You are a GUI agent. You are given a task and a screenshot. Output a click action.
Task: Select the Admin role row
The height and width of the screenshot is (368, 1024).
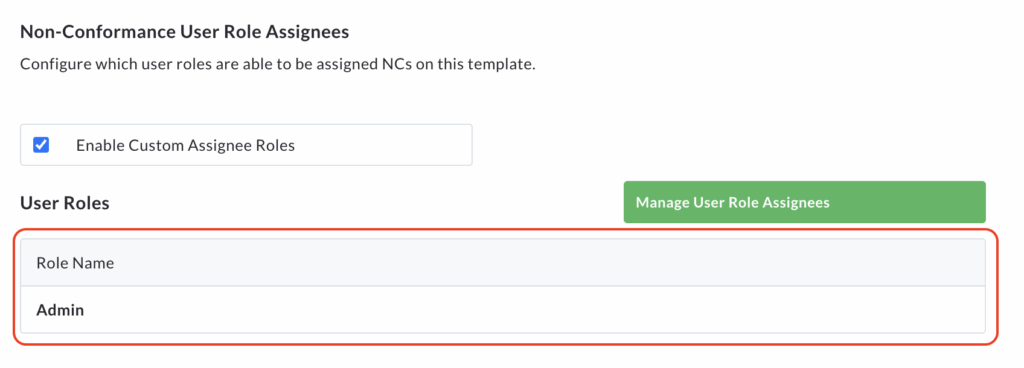click(x=502, y=310)
